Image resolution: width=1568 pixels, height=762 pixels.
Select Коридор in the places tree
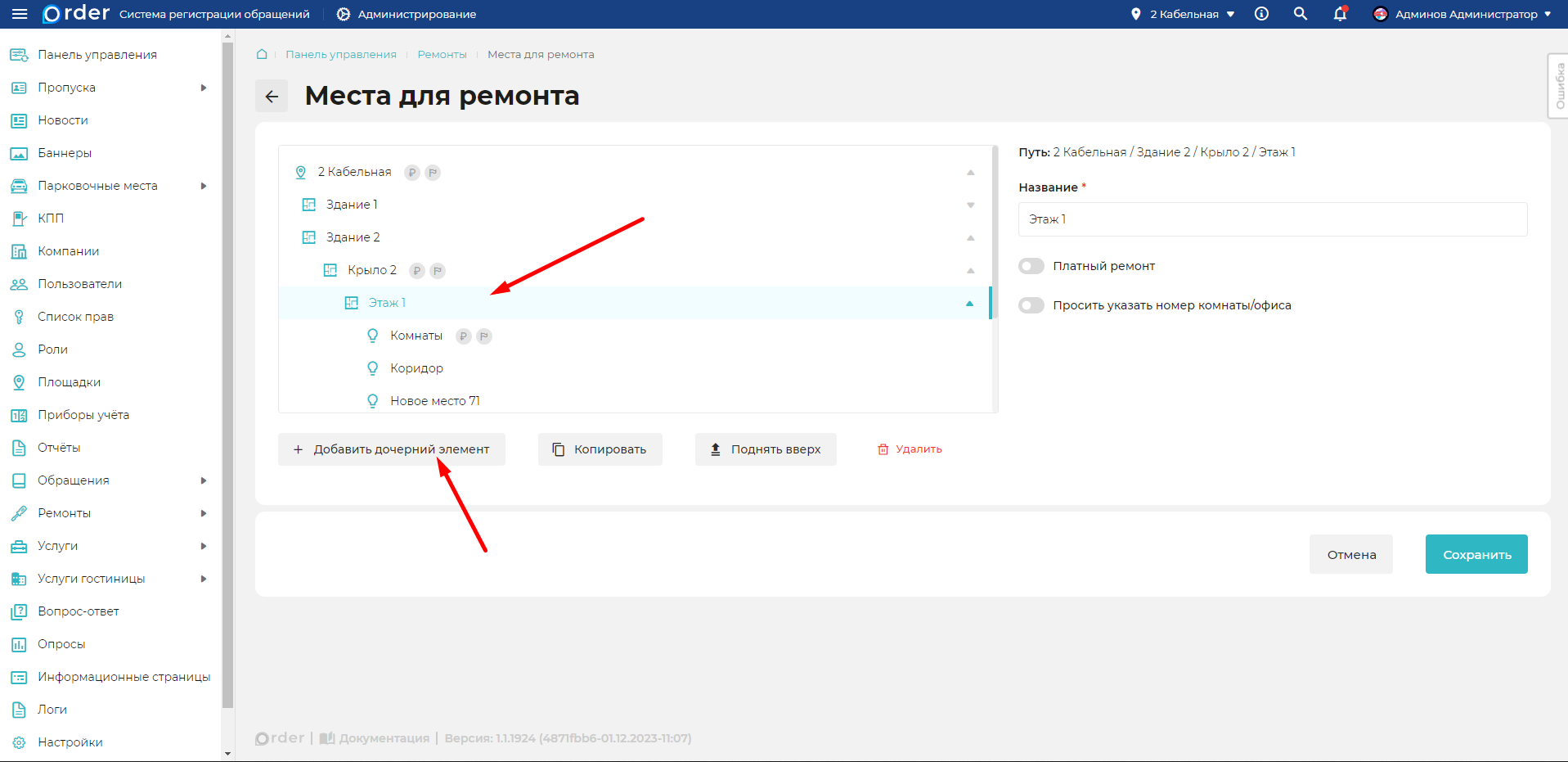coord(416,368)
